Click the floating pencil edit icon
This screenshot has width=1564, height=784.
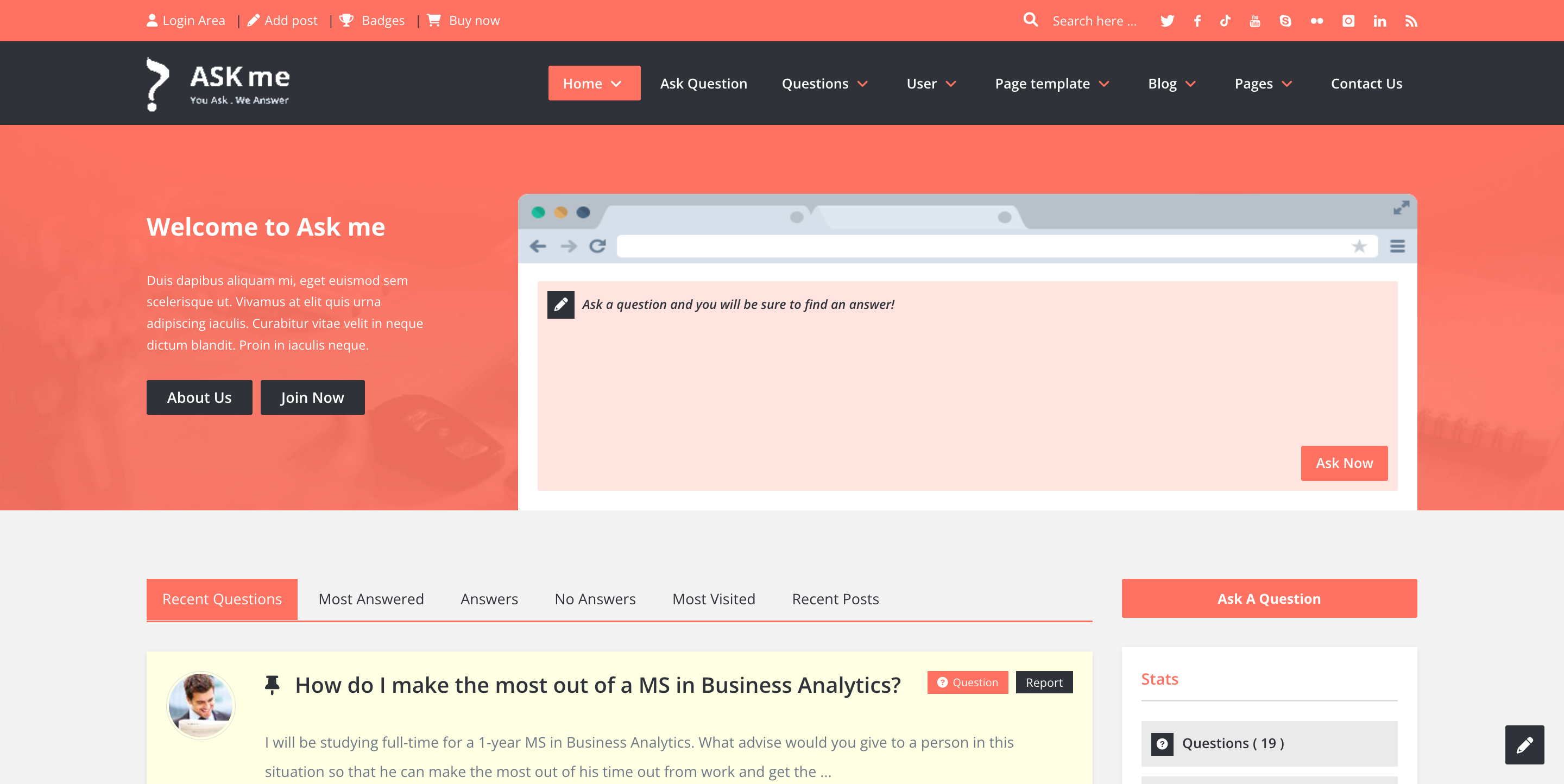pos(1524,744)
